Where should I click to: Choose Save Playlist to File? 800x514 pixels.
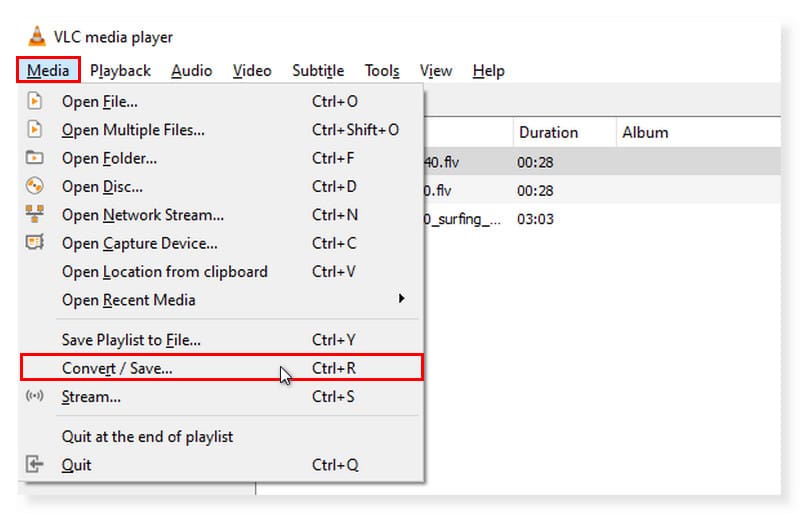click(x=131, y=340)
